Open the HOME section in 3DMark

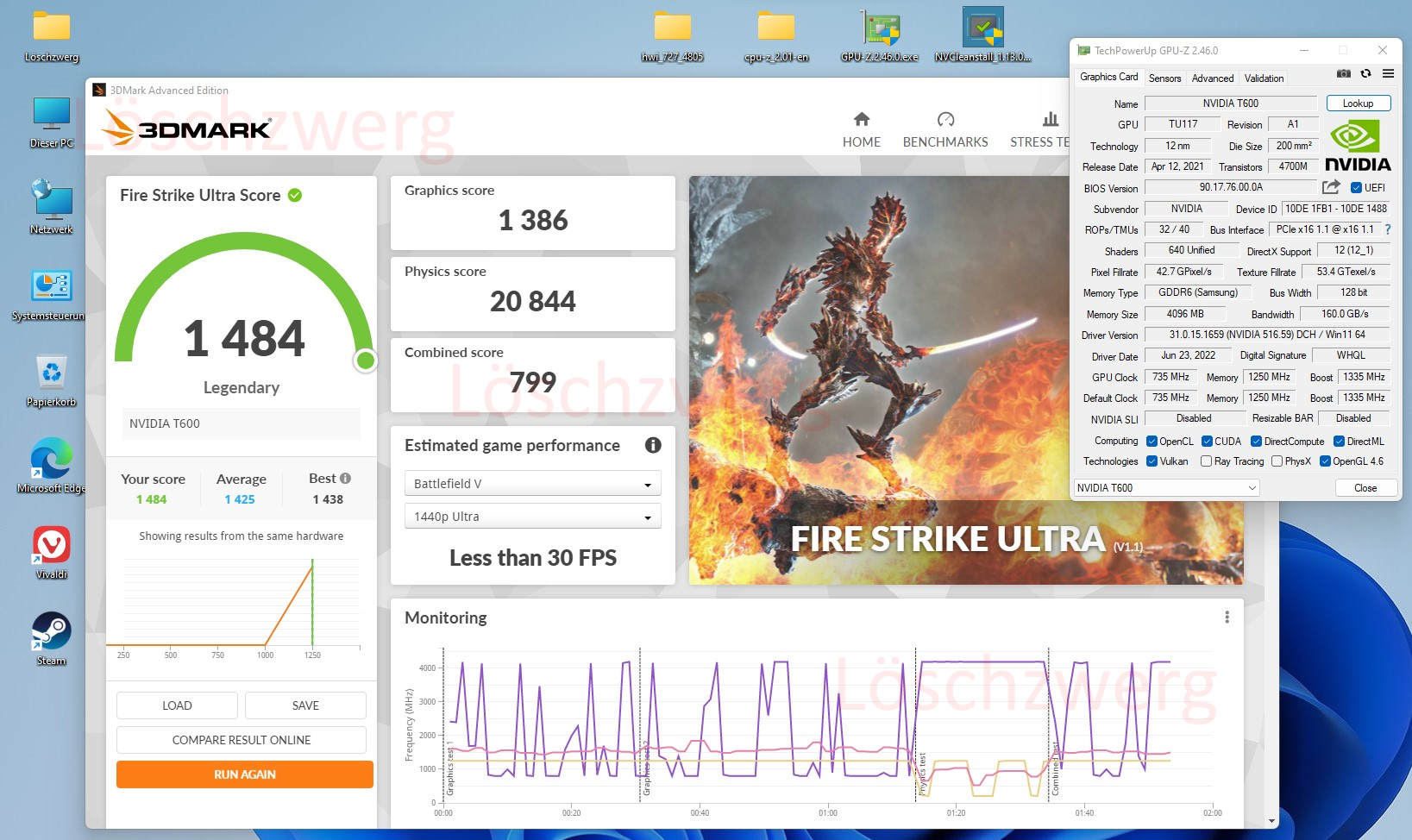coord(861,130)
